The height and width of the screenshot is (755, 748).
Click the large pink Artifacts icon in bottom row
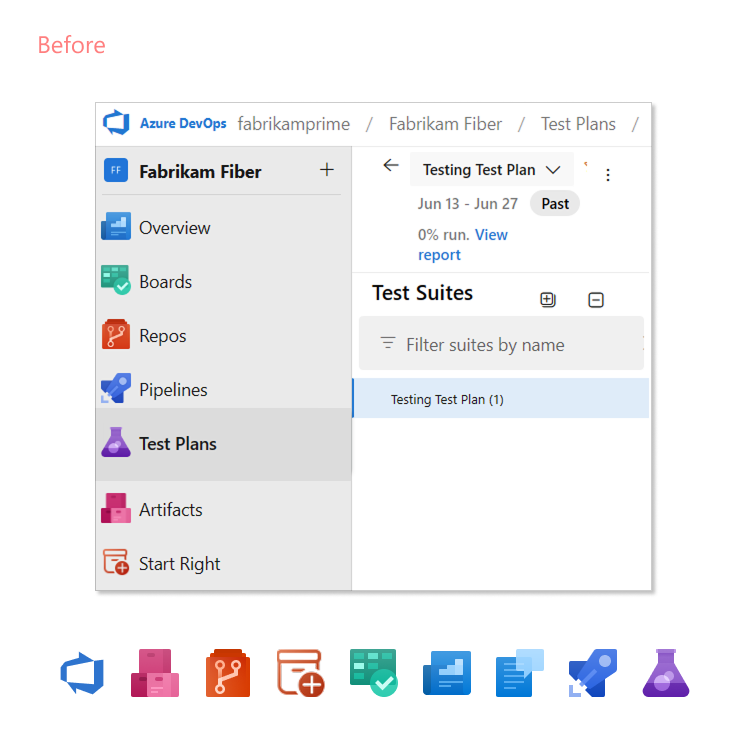[x=155, y=673]
